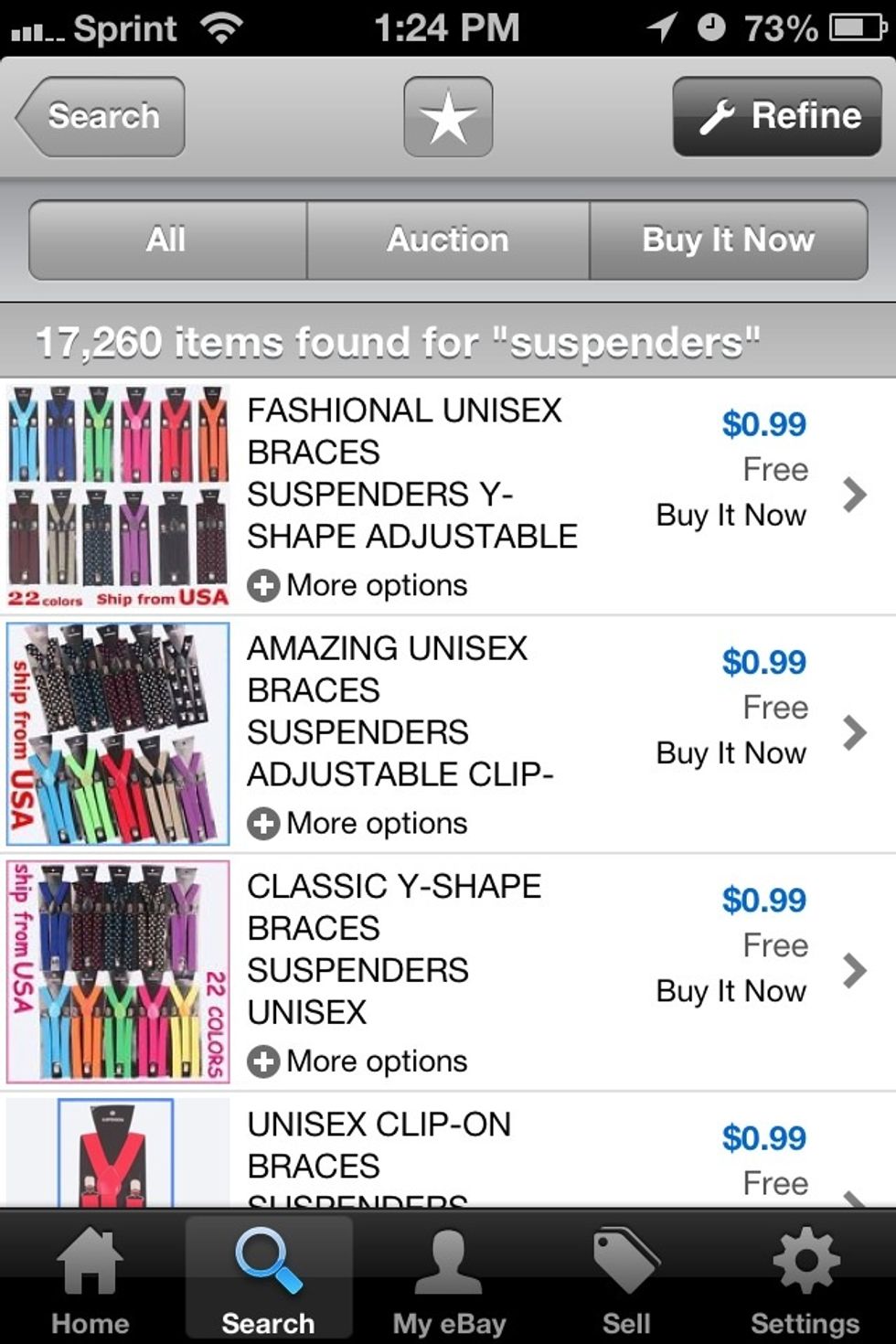Expand More options under AMAZING UNISEX BRACES
Viewport: 896px width, 1344px height.
click(357, 823)
